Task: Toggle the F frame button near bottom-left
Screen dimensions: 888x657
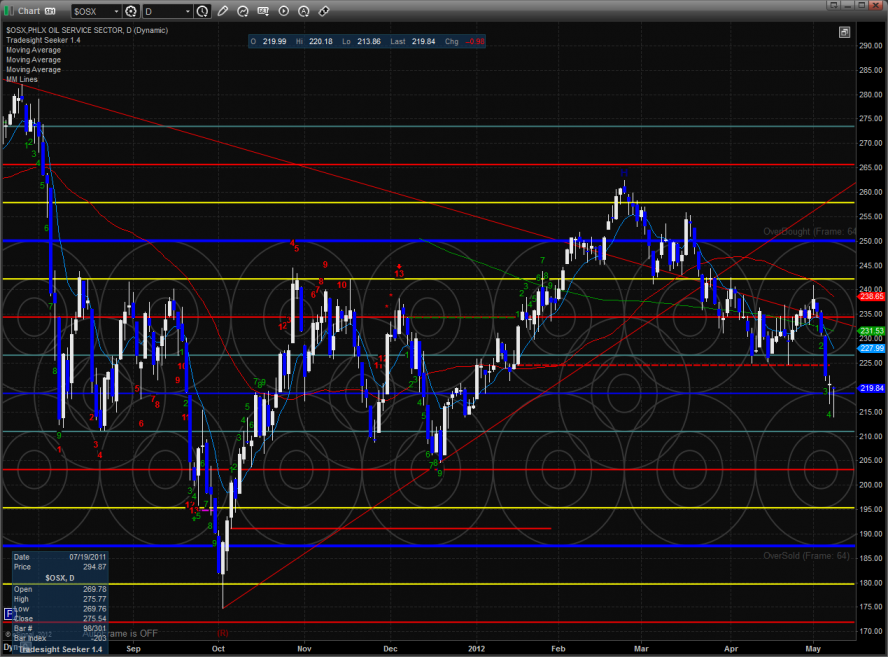Action: [11, 614]
